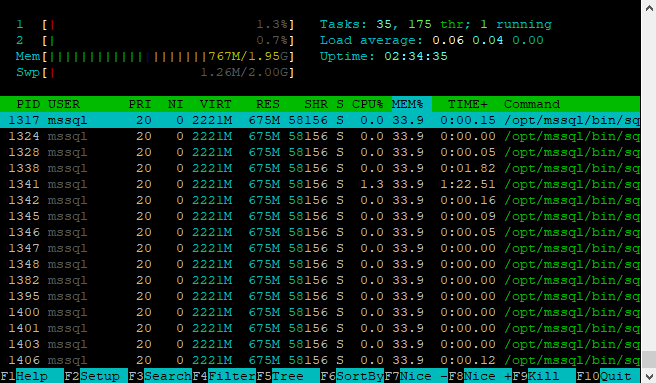
Task: Raise priority with F8 Nice +
Action: (480, 376)
